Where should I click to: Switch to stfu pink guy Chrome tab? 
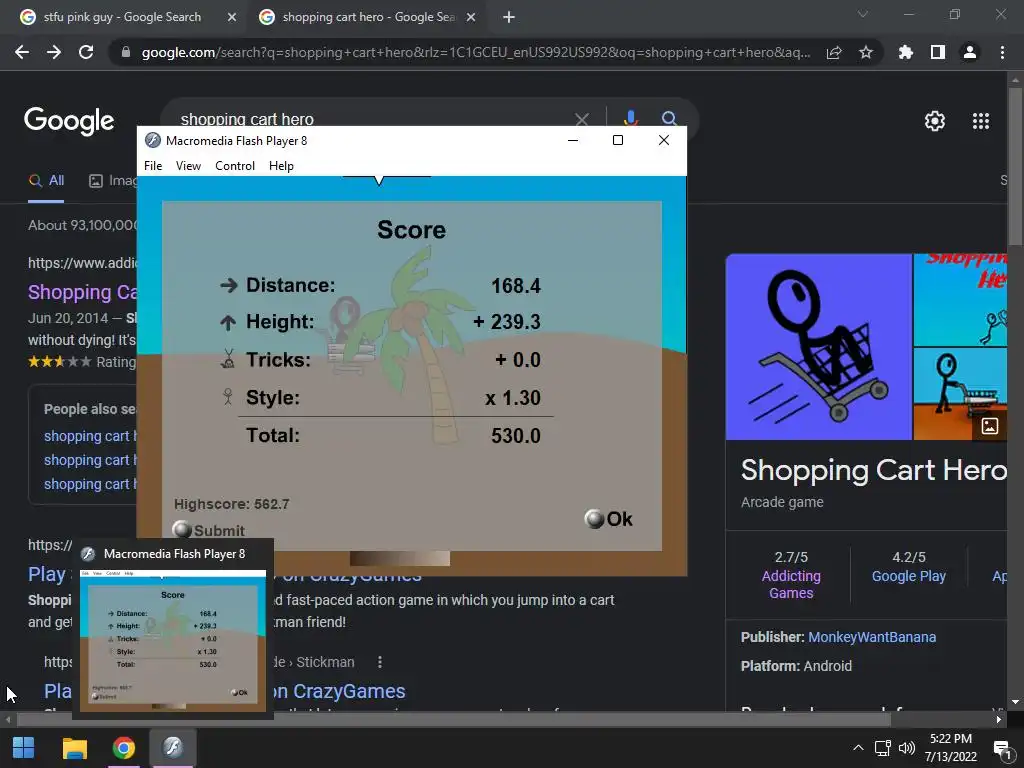[122, 17]
